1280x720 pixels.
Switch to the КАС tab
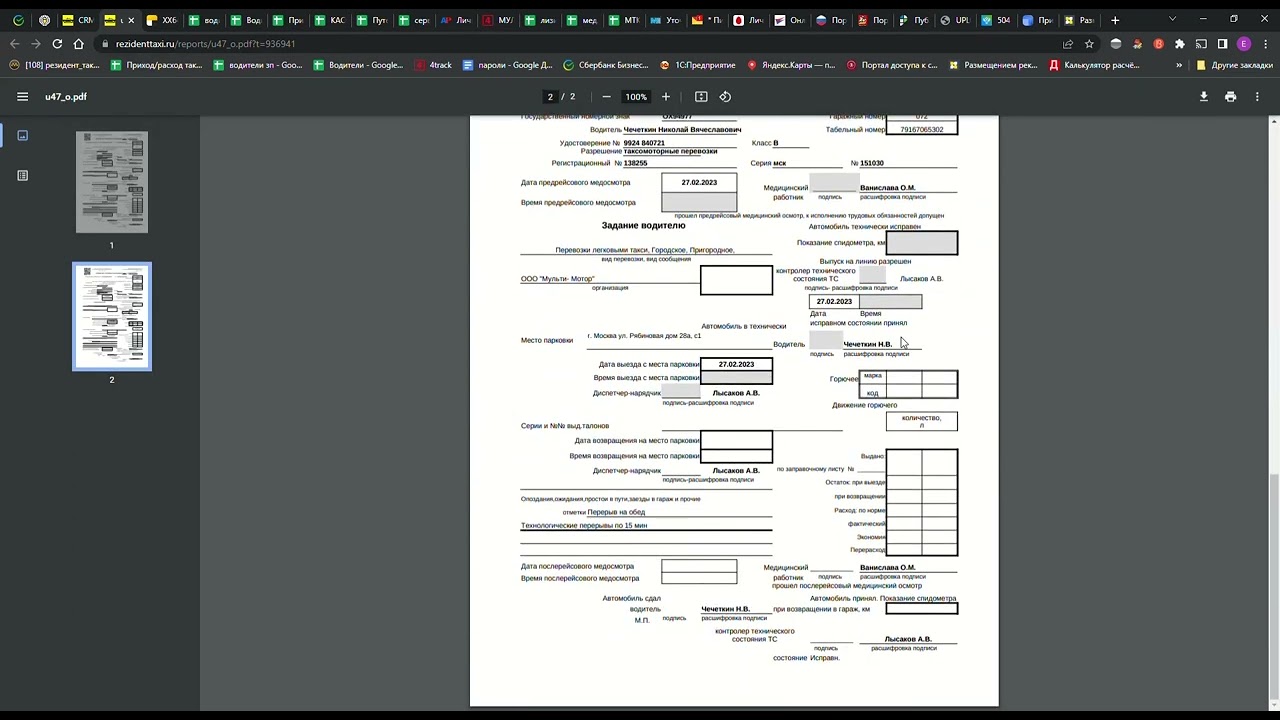click(328, 20)
